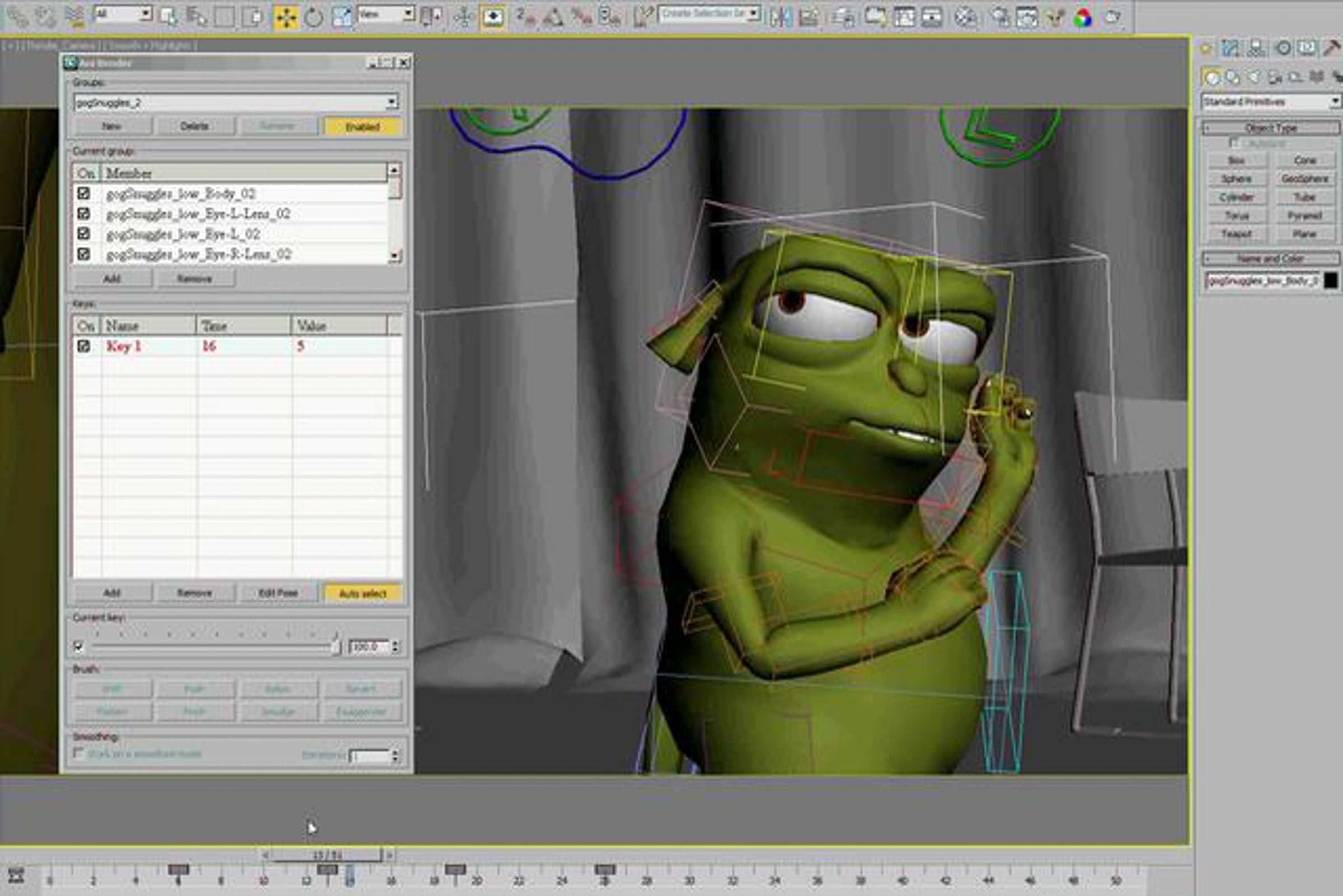Toggle the yellow Enabled button

tap(363, 126)
